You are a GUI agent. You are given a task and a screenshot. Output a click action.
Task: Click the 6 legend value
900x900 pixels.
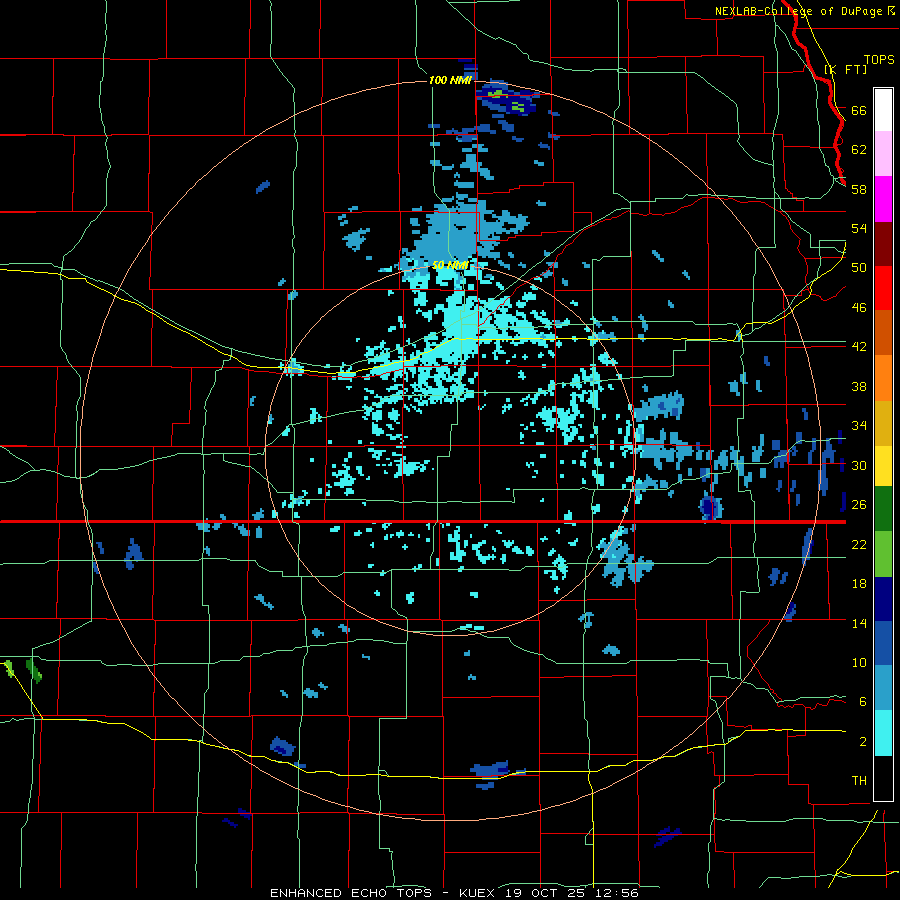click(863, 701)
